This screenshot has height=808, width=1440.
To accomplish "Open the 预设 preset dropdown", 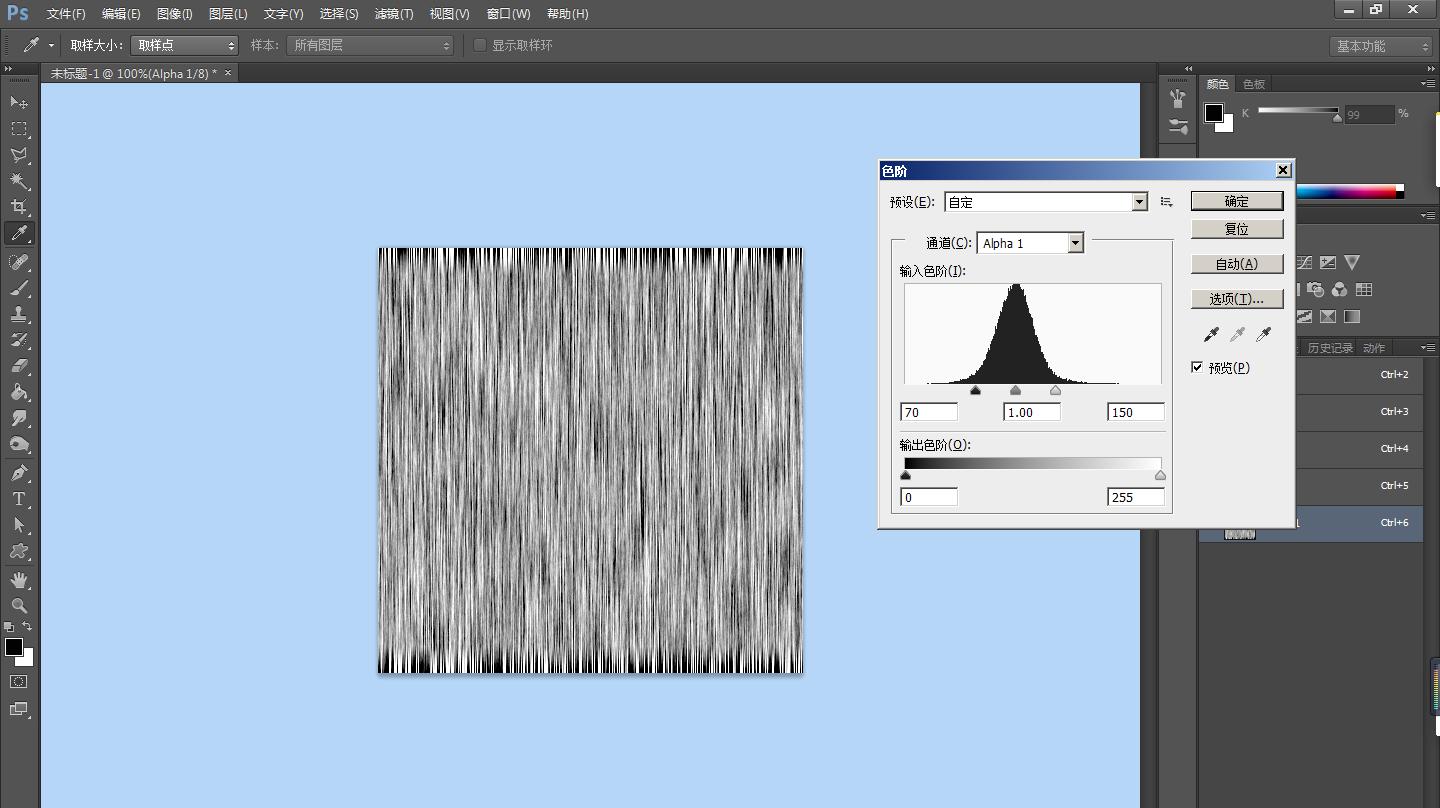I will [x=1139, y=202].
